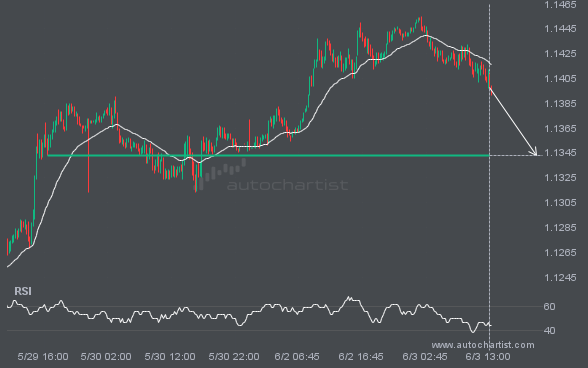588x368 pixels.
Task: Click the 6/3 13:00 time label
Action: 488,356
